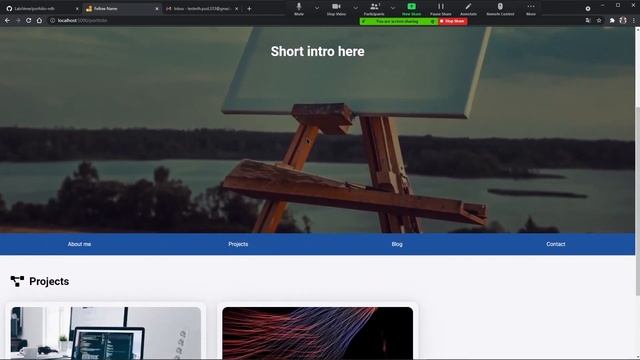Pause Share in Zoom toolbar
Screen dimensions: 640x360
440,8
